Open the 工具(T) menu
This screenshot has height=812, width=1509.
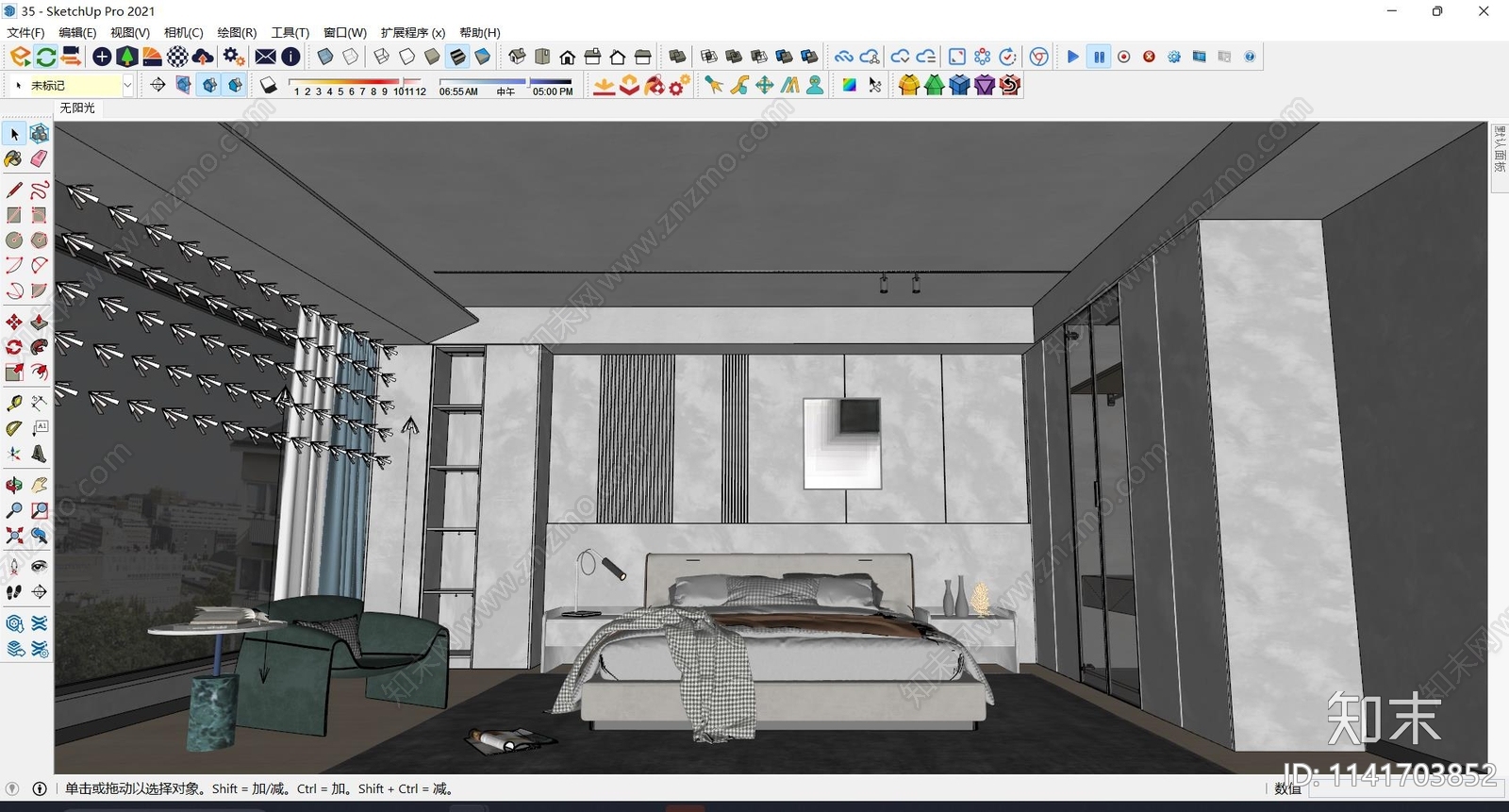290,32
